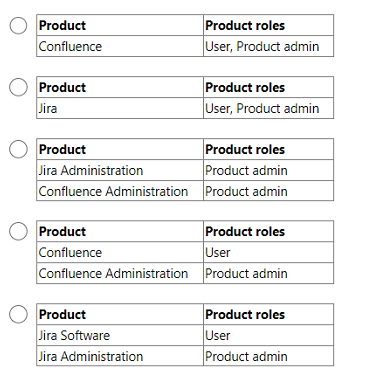Click Jira Administration cell above Confluence Administration
Viewport: 366px width, 382px height.
pyautogui.click(x=120, y=170)
